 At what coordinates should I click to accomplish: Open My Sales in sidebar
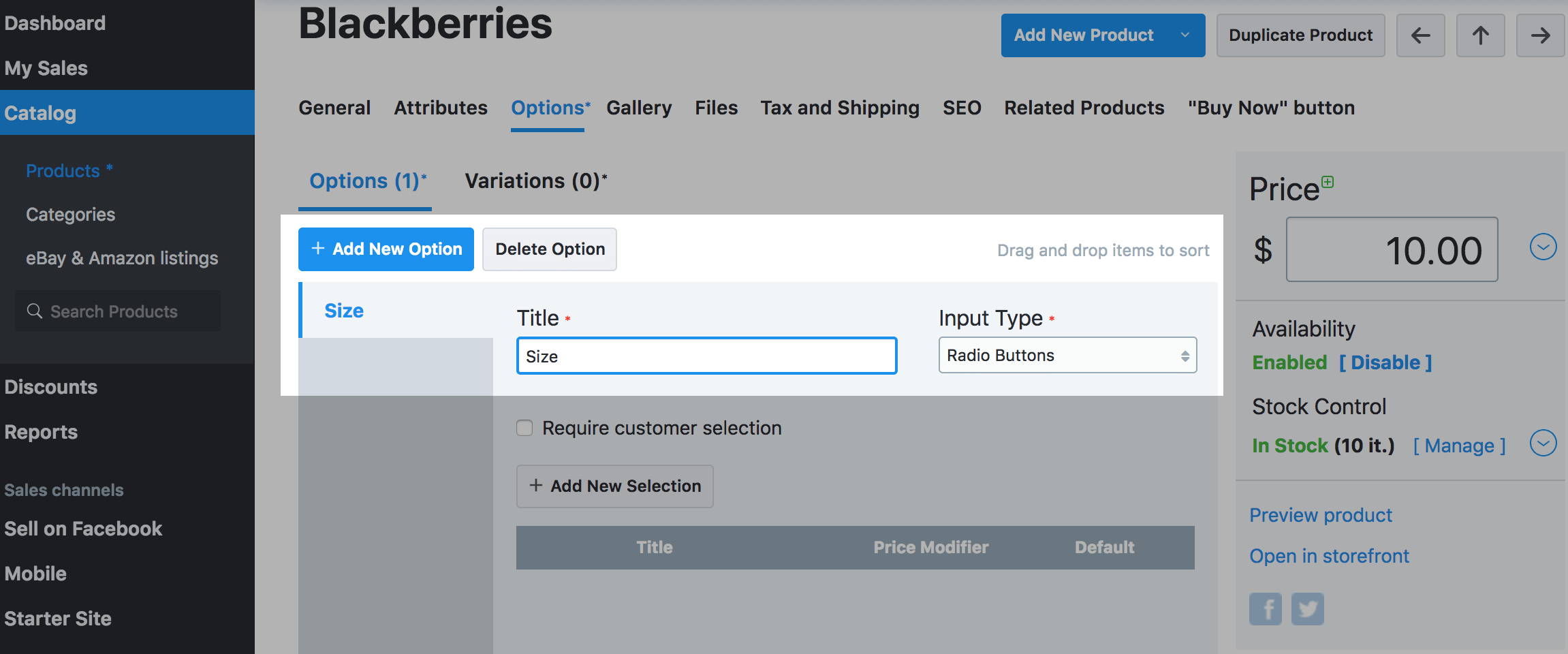[46, 68]
